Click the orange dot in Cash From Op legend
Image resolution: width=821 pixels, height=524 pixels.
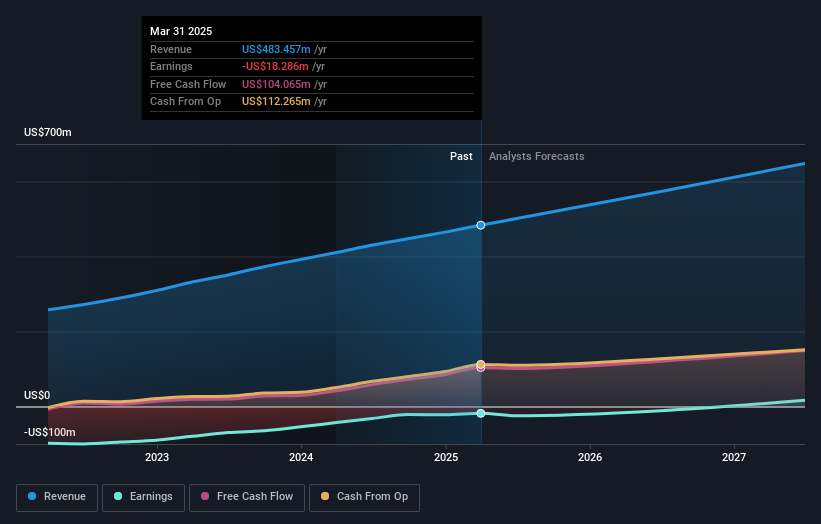pyautogui.click(x=325, y=496)
